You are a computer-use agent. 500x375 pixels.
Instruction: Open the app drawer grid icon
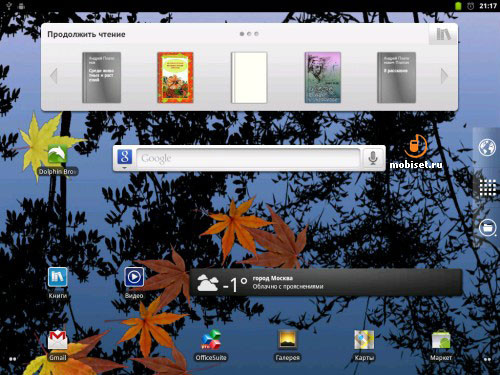tap(487, 187)
